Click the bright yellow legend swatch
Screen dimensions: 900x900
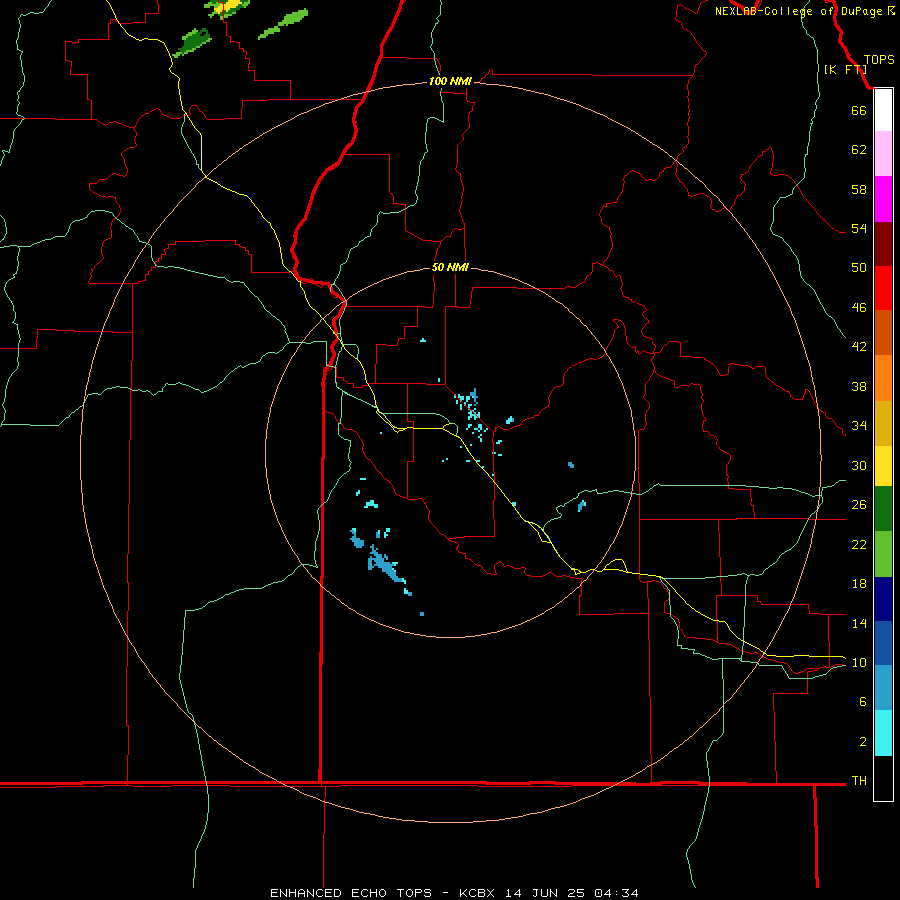coord(883,466)
